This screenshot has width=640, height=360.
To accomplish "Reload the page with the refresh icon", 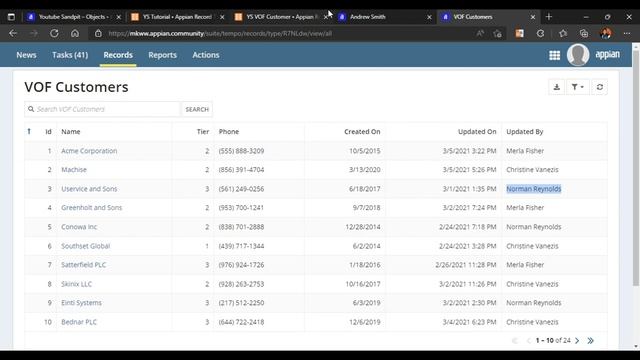I will (54, 33).
